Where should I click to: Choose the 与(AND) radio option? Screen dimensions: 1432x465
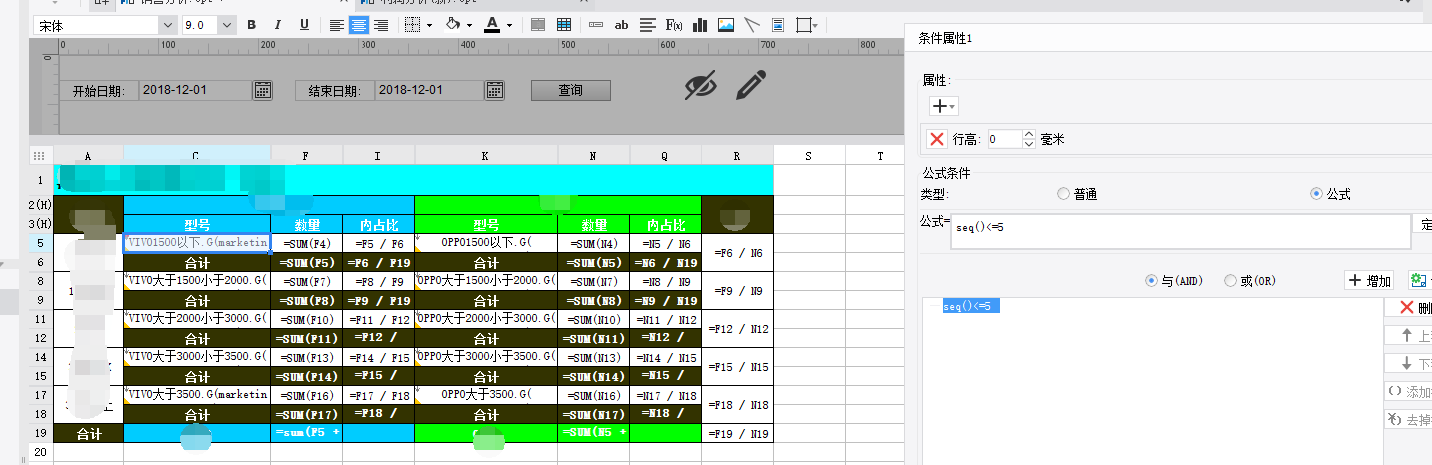(1151, 281)
